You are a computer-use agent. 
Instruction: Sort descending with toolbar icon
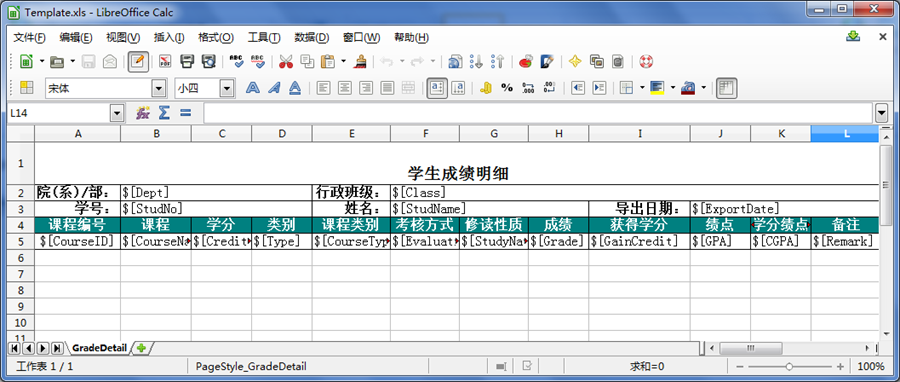point(498,61)
